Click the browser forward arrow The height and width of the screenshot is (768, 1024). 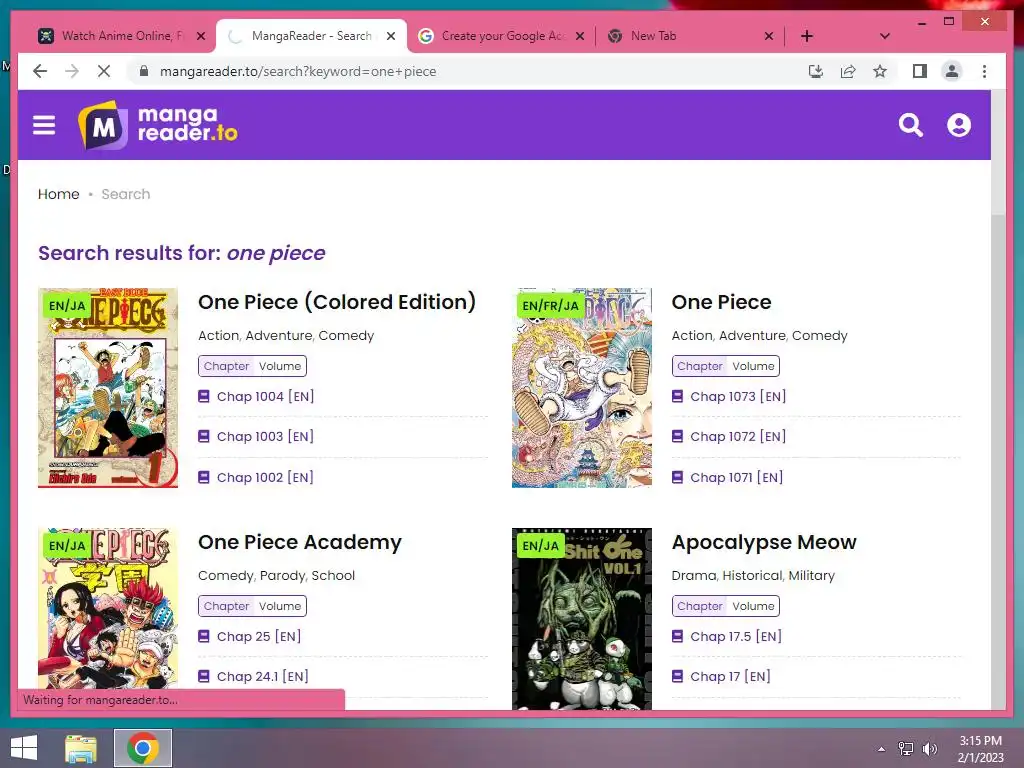click(x=72, y=71)
